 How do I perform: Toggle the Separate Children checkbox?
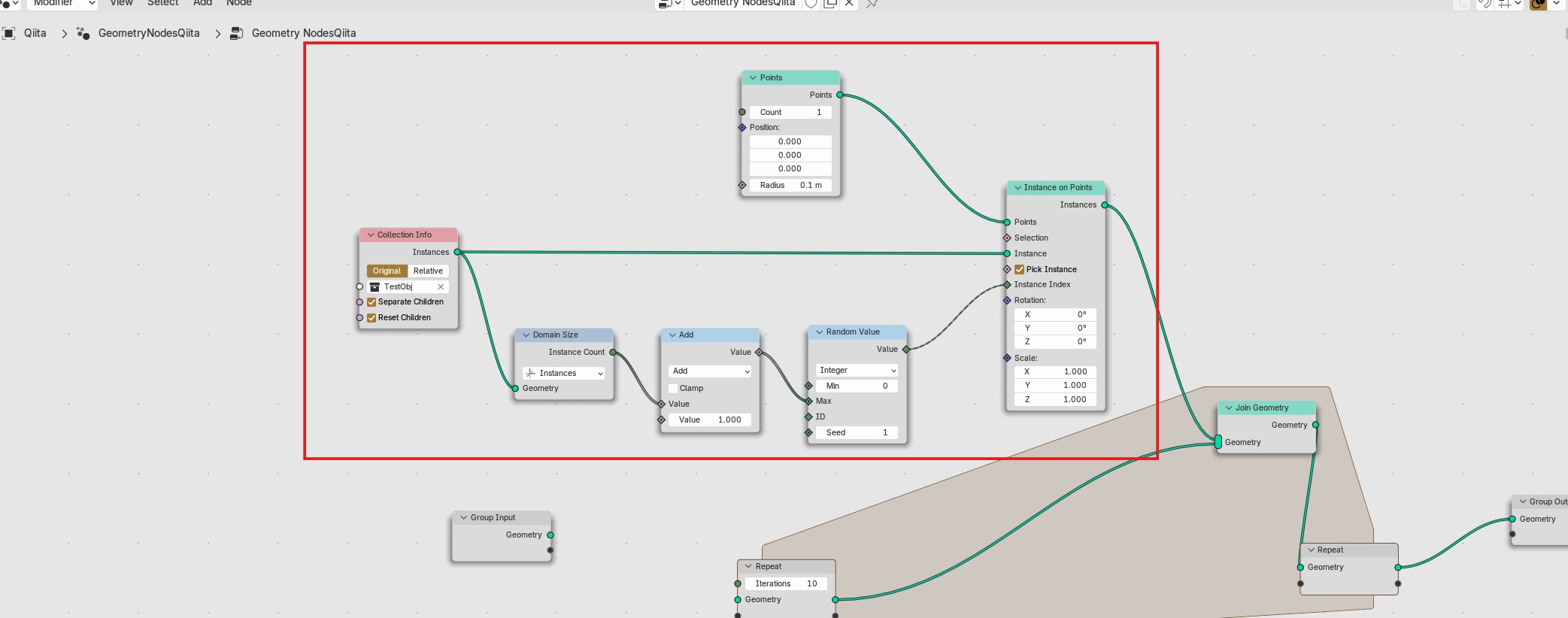[x=372, y=302]
